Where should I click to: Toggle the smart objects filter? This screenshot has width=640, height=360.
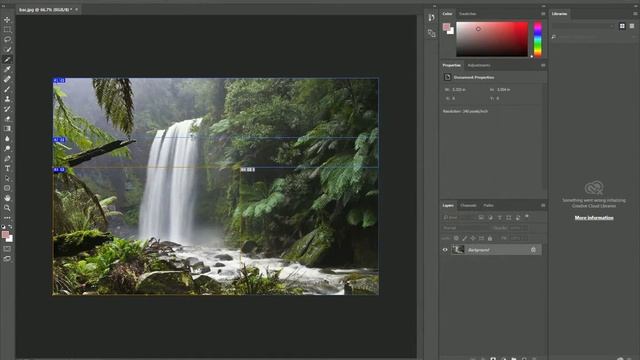[x=518, y=218]
